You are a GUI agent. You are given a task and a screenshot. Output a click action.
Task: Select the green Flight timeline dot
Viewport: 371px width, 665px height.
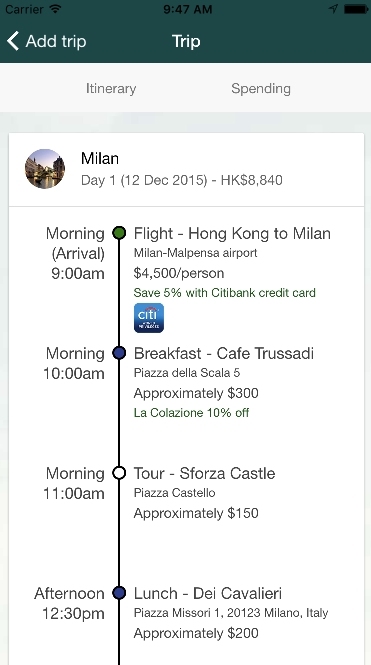click(x=119, y=233)
